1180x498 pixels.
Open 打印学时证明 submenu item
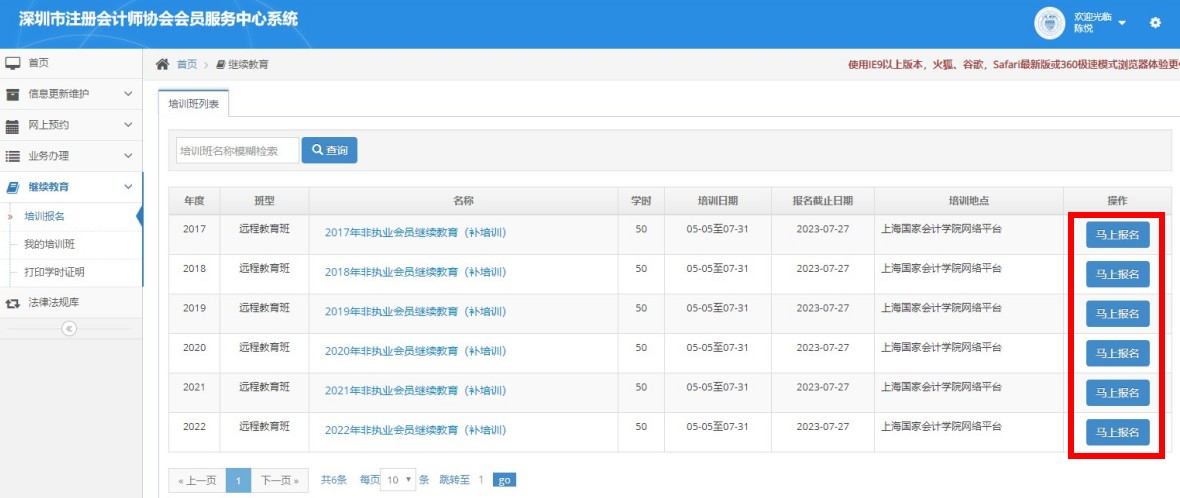click(x=54, y=272)
